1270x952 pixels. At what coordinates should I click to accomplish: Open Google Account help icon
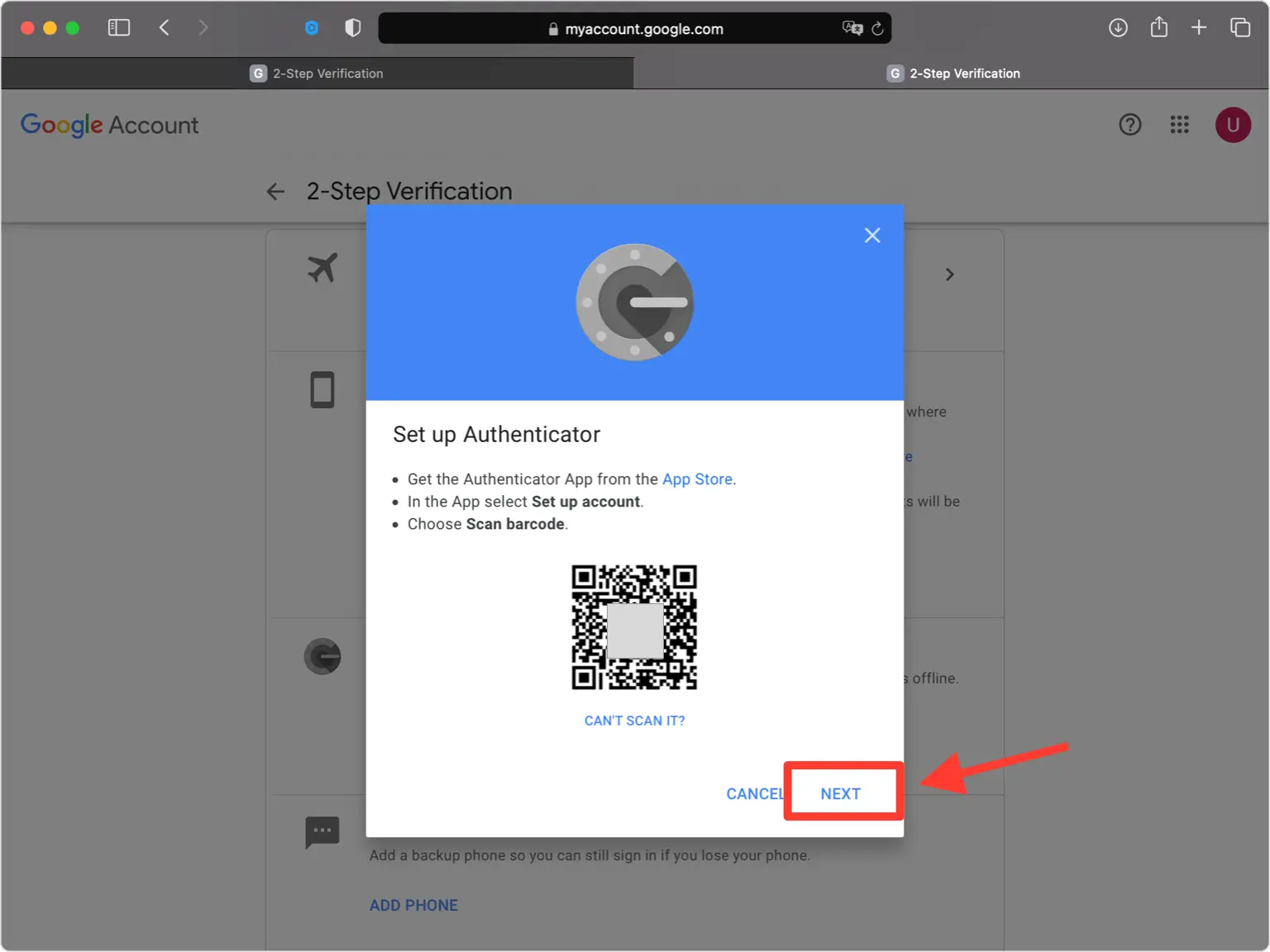[x=1130, y=125]
